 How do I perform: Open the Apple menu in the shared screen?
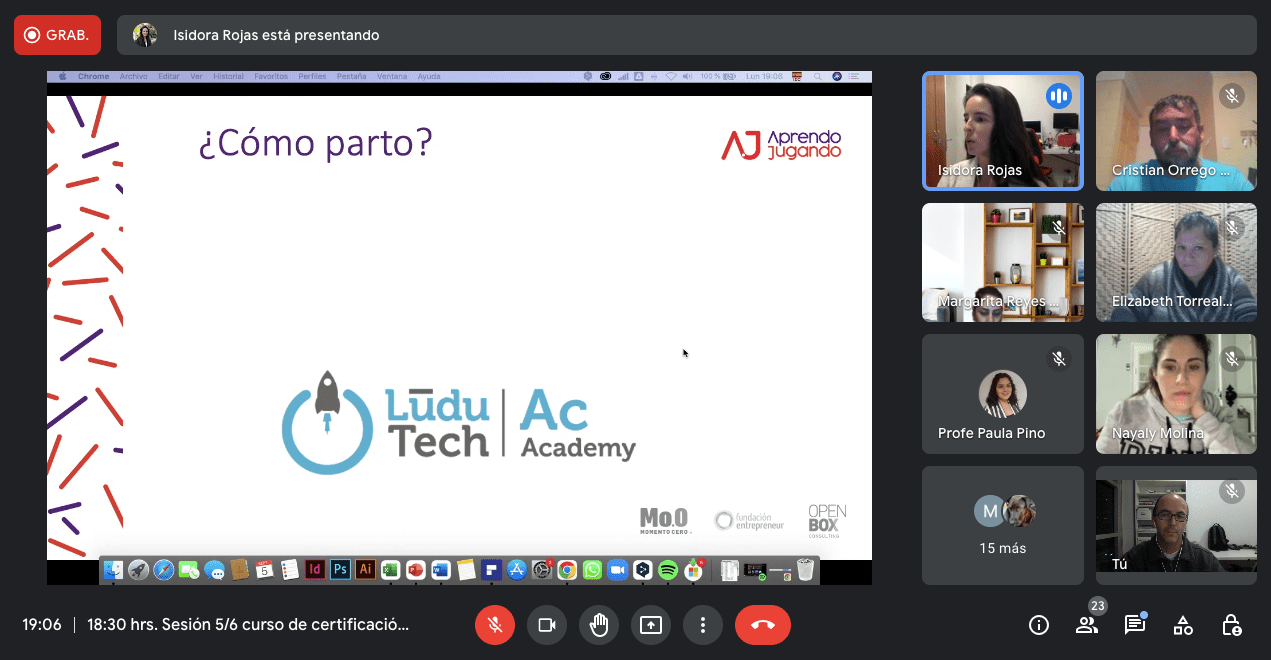[62, 76]
